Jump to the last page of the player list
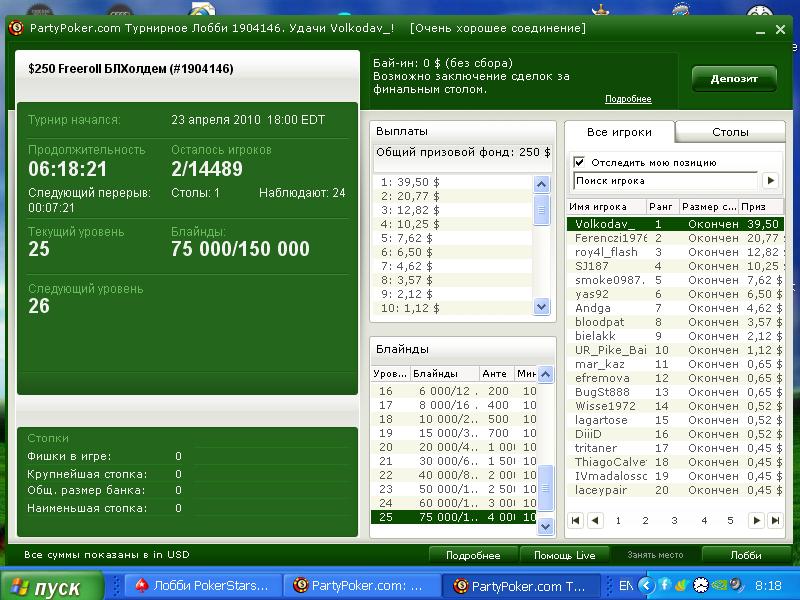Screen dimensions: 800x600 coord(776,520)
